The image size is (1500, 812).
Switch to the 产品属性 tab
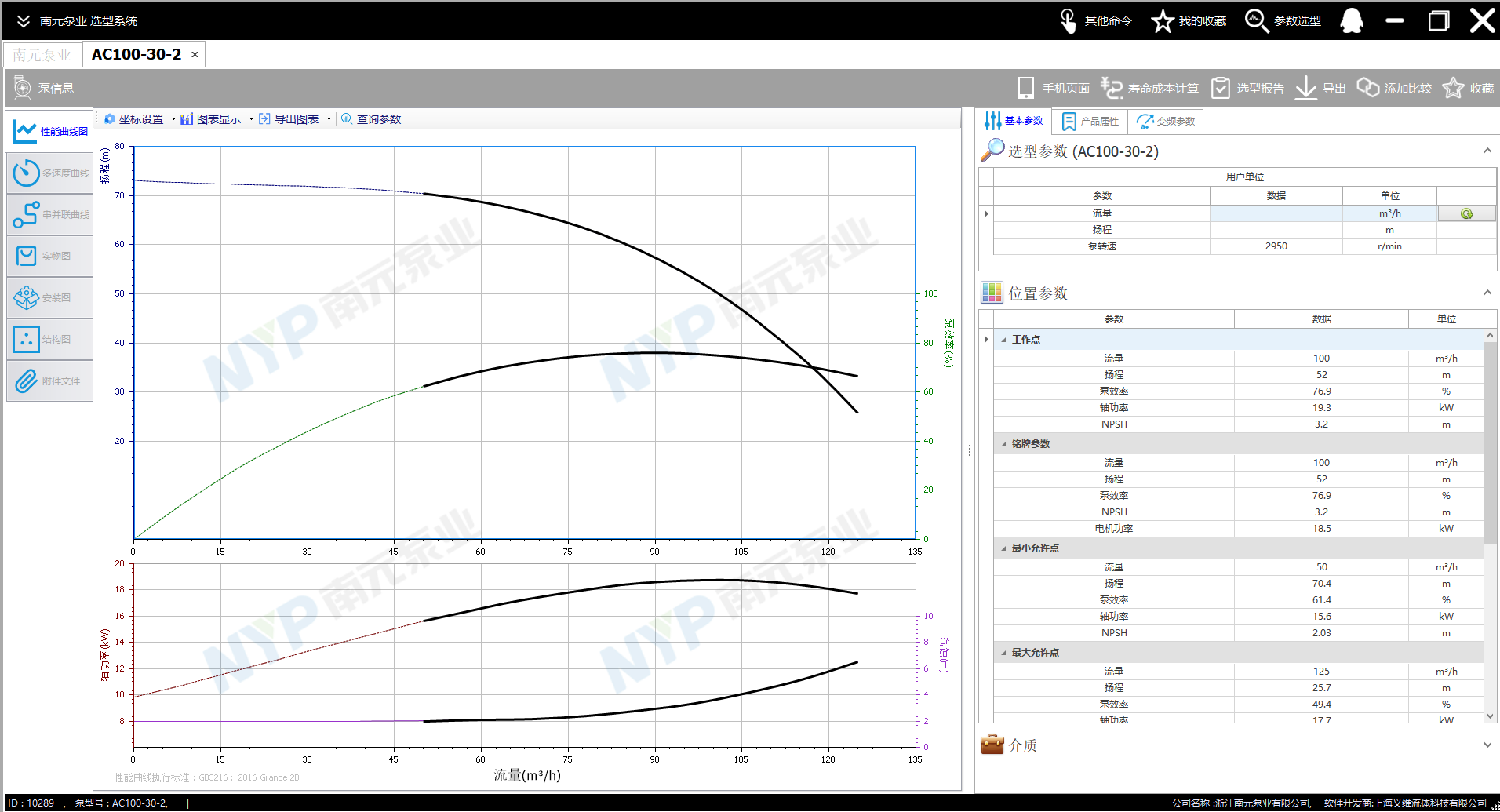1090,121
